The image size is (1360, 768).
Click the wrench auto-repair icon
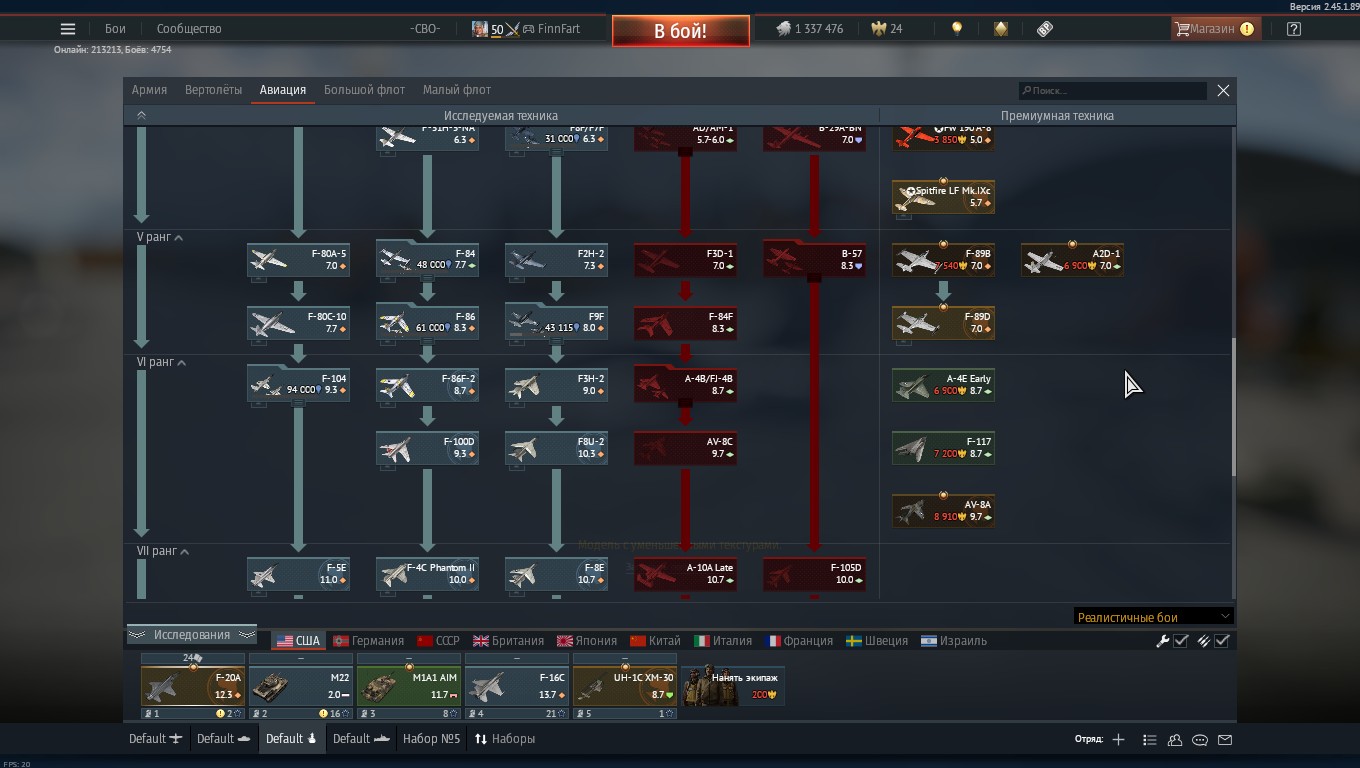[1162, 641]
